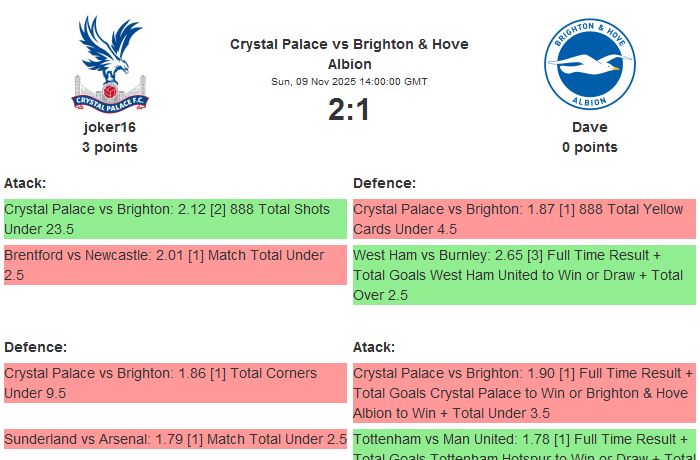The width and height of the screenshot is (700, 460).
Task: Open joker16's player name
Action: point(110,127)
